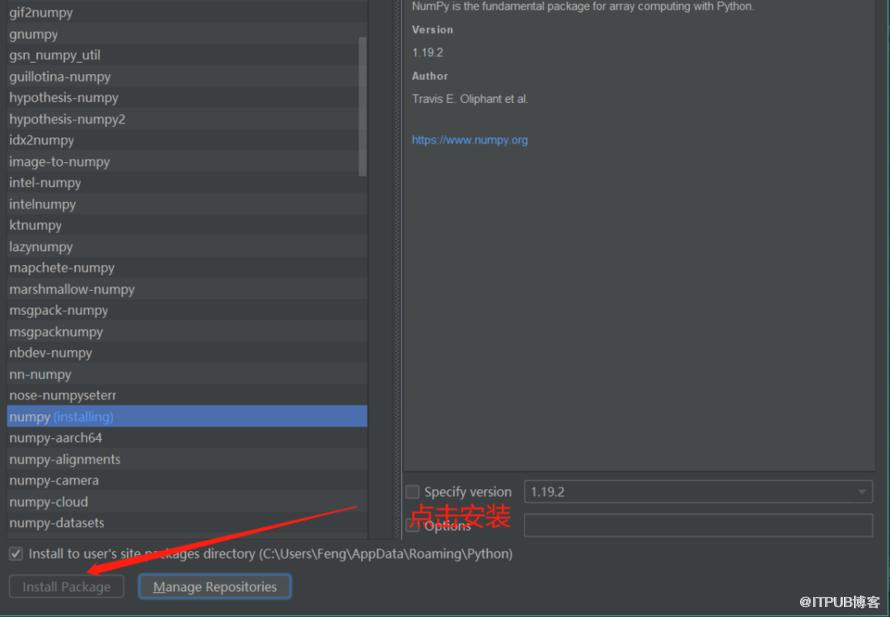Select numpy-cloud package
The image size is (890, 617).
tap(187, 502)
